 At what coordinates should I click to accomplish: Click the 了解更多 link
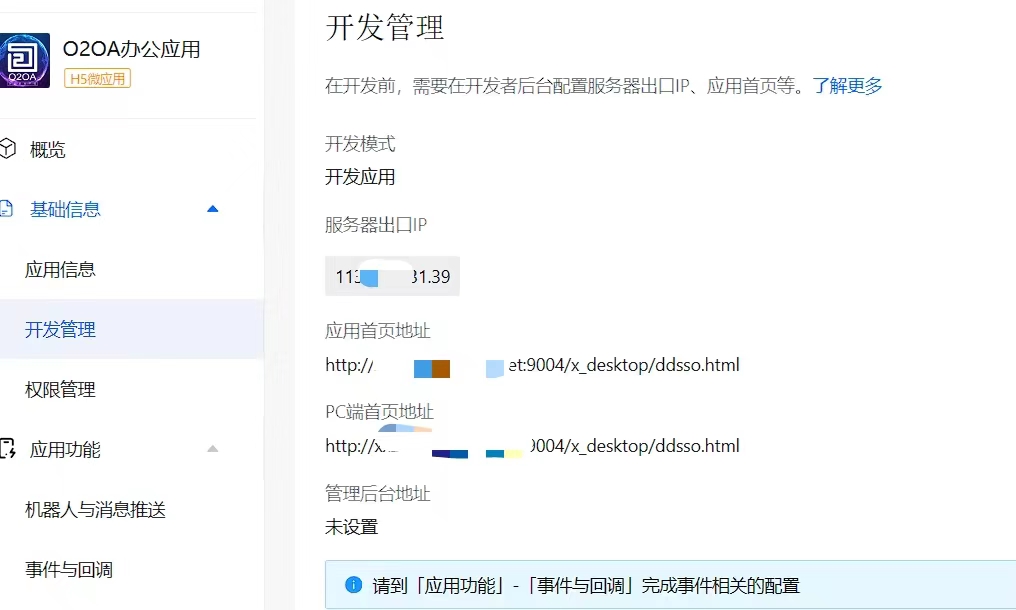pos(848,86)
